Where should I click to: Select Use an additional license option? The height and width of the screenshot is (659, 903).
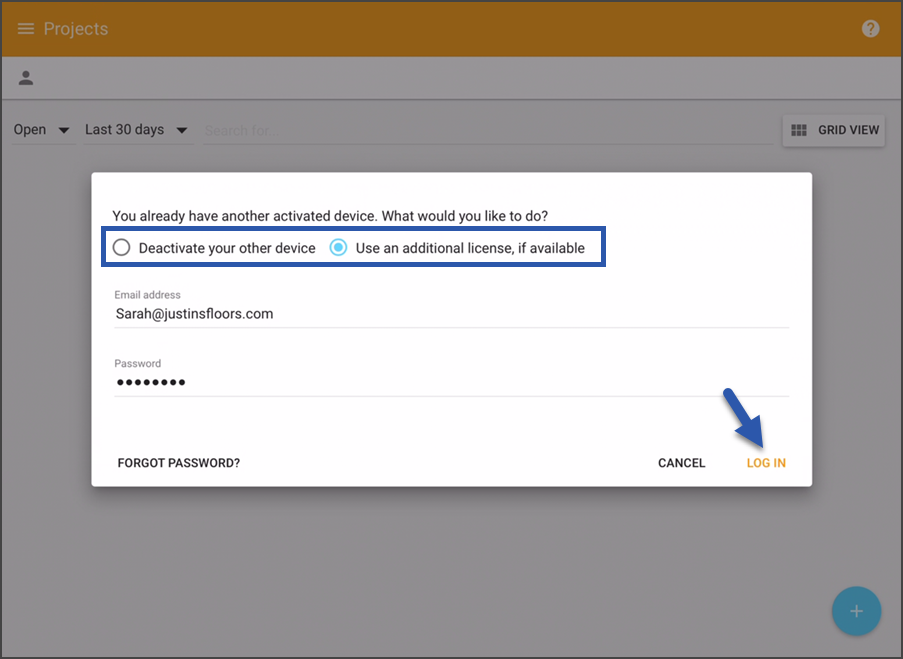(338, 248)
